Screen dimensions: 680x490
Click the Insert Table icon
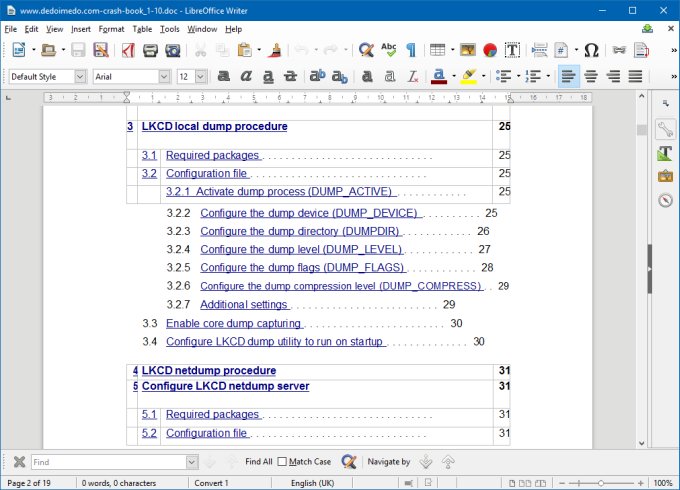click(x=437, y=50)
